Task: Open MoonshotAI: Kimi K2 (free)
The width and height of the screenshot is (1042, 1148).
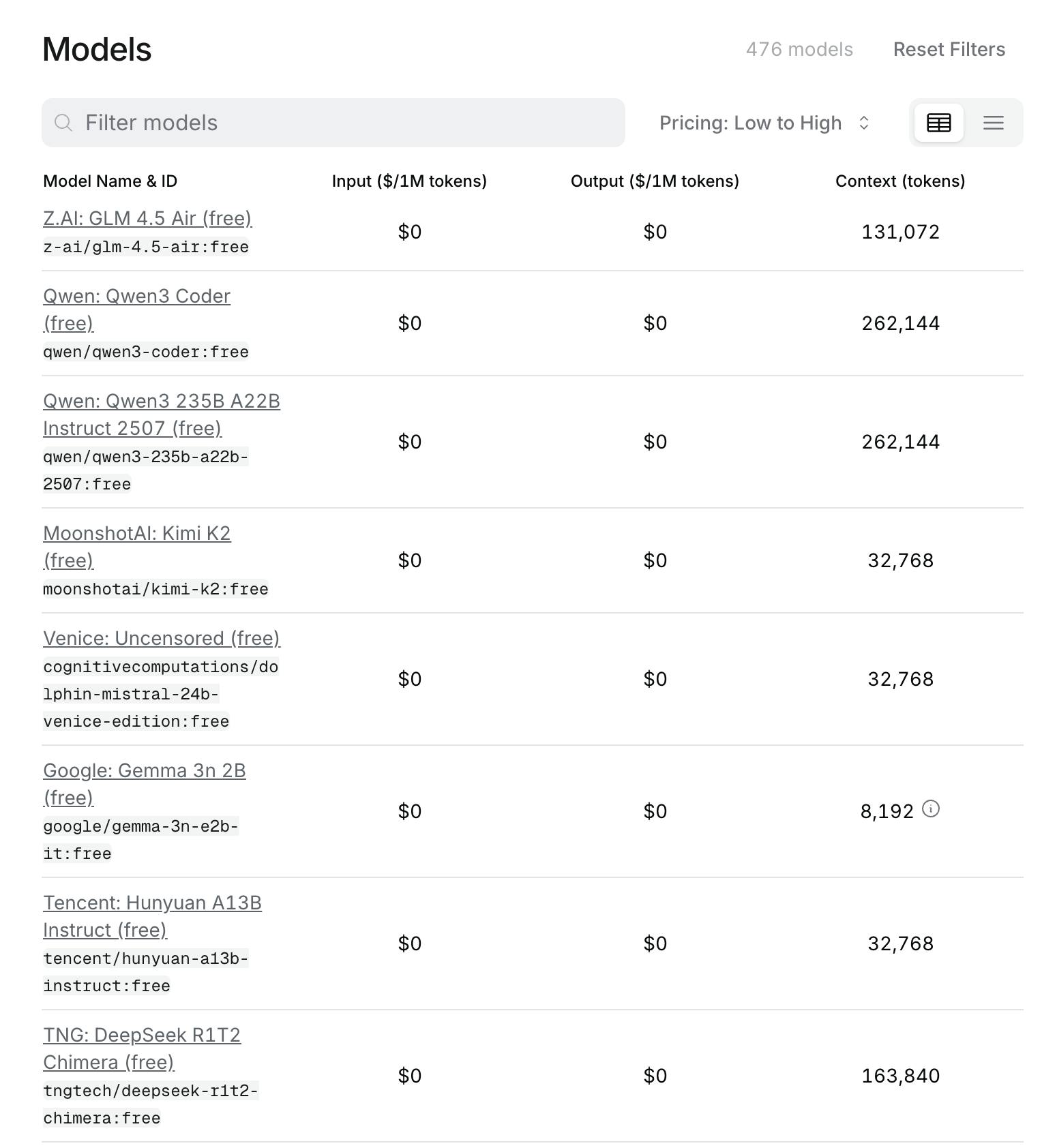Action: [x=136, y=533]
